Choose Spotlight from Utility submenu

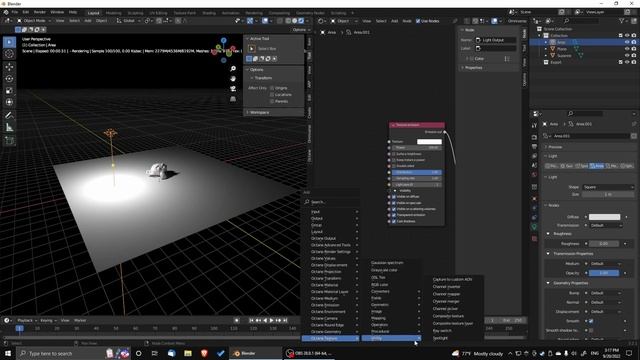pos(440,338)
